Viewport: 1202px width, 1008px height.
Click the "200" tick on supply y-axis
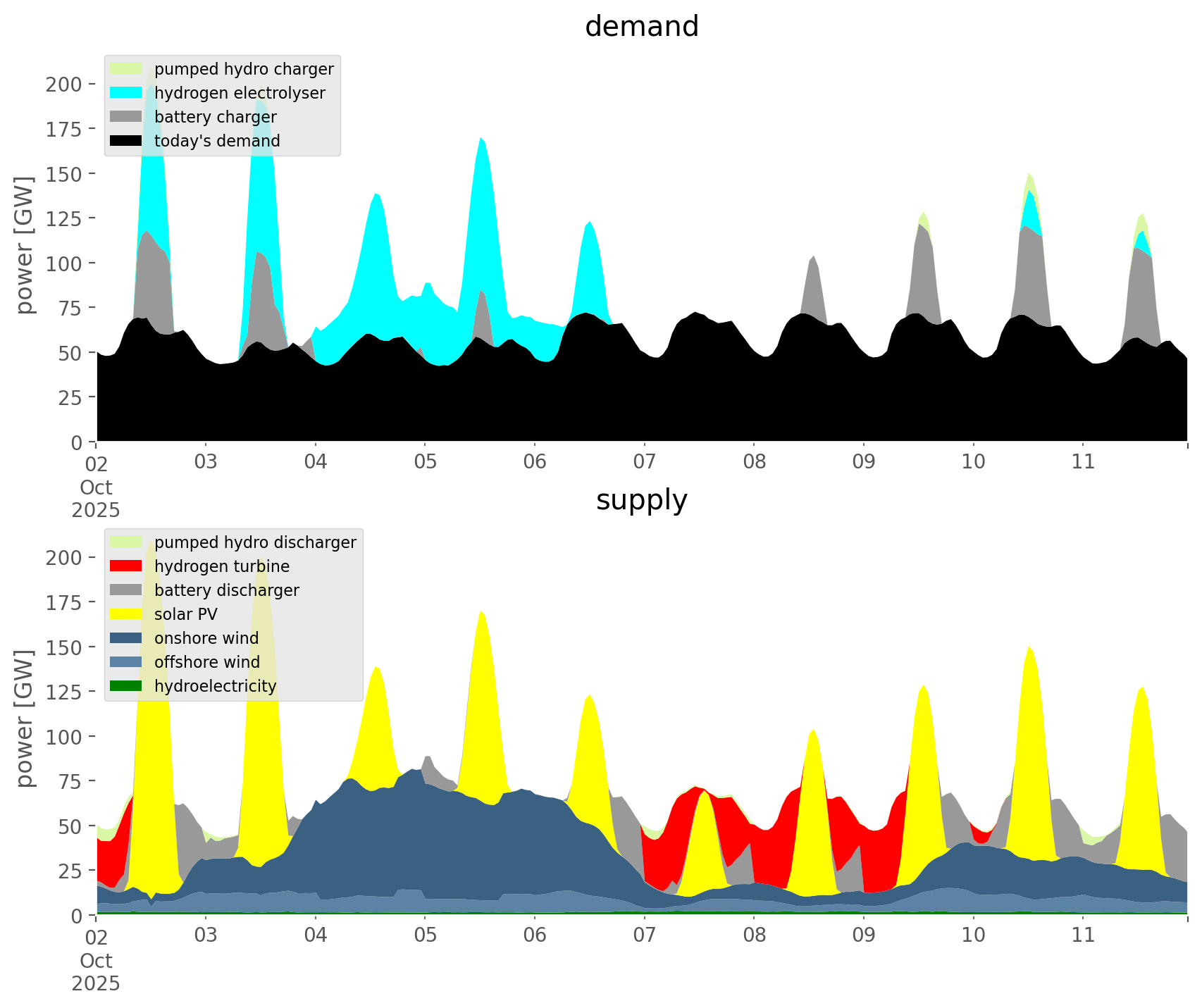[63, 557]
